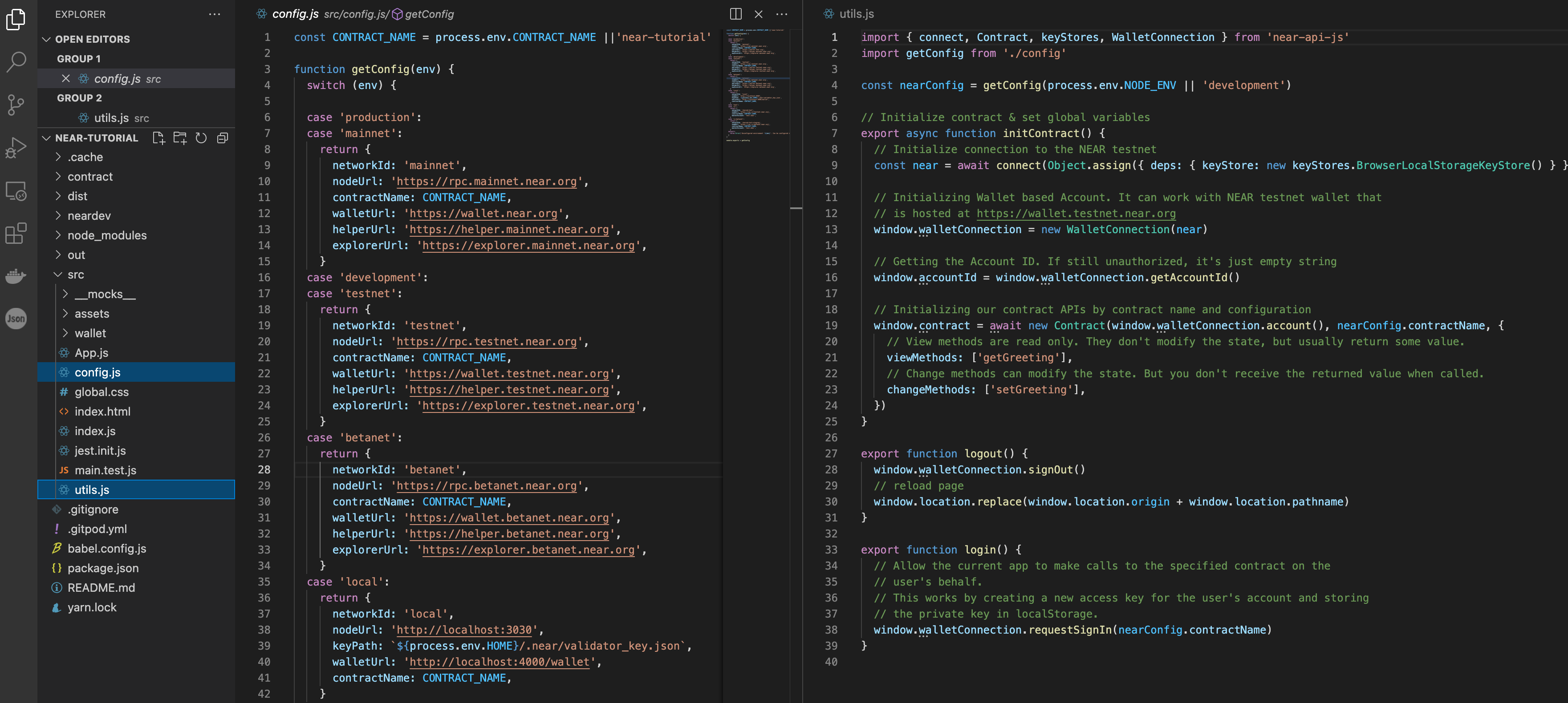1568x703 pixels.
Task: Refresh the Explorer file tree
Action: pos(202,138)
